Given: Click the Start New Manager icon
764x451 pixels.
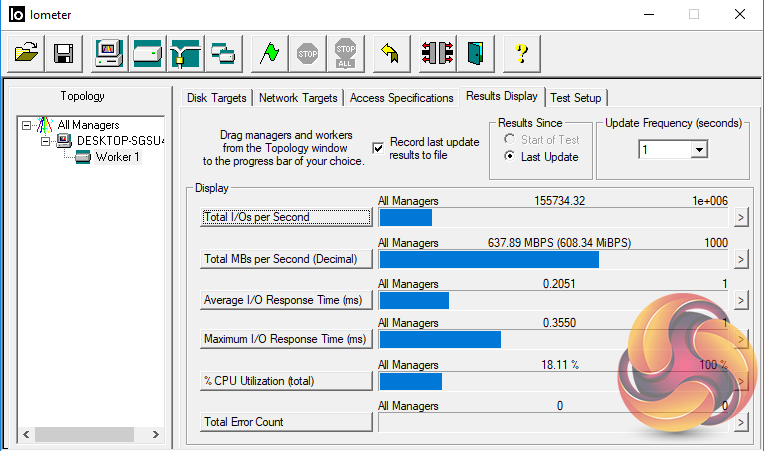Looking at the screenshot, I should pyautogui.click(x=109, y=53).
